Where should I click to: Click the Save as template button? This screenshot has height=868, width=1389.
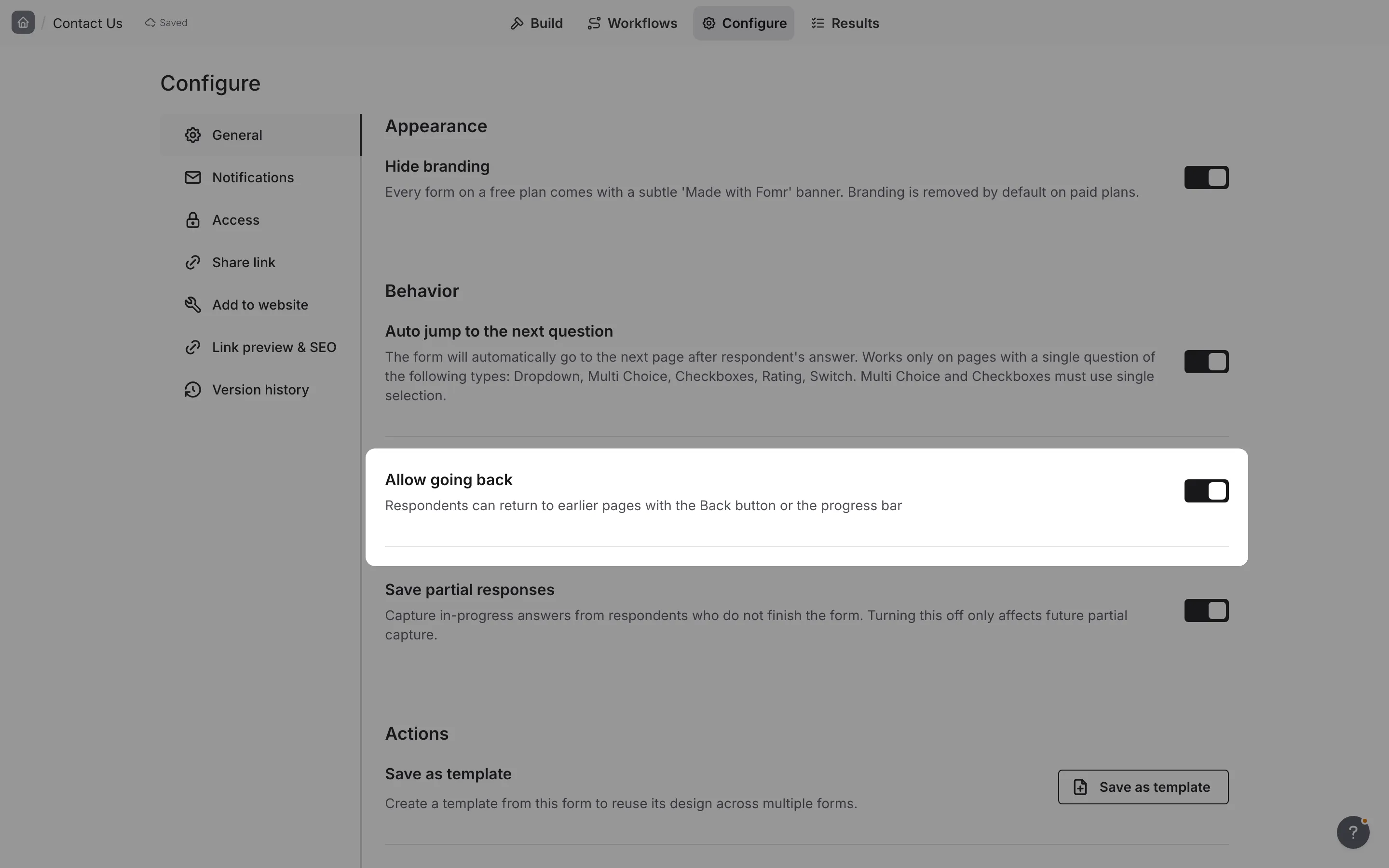tap(1143, 787)
